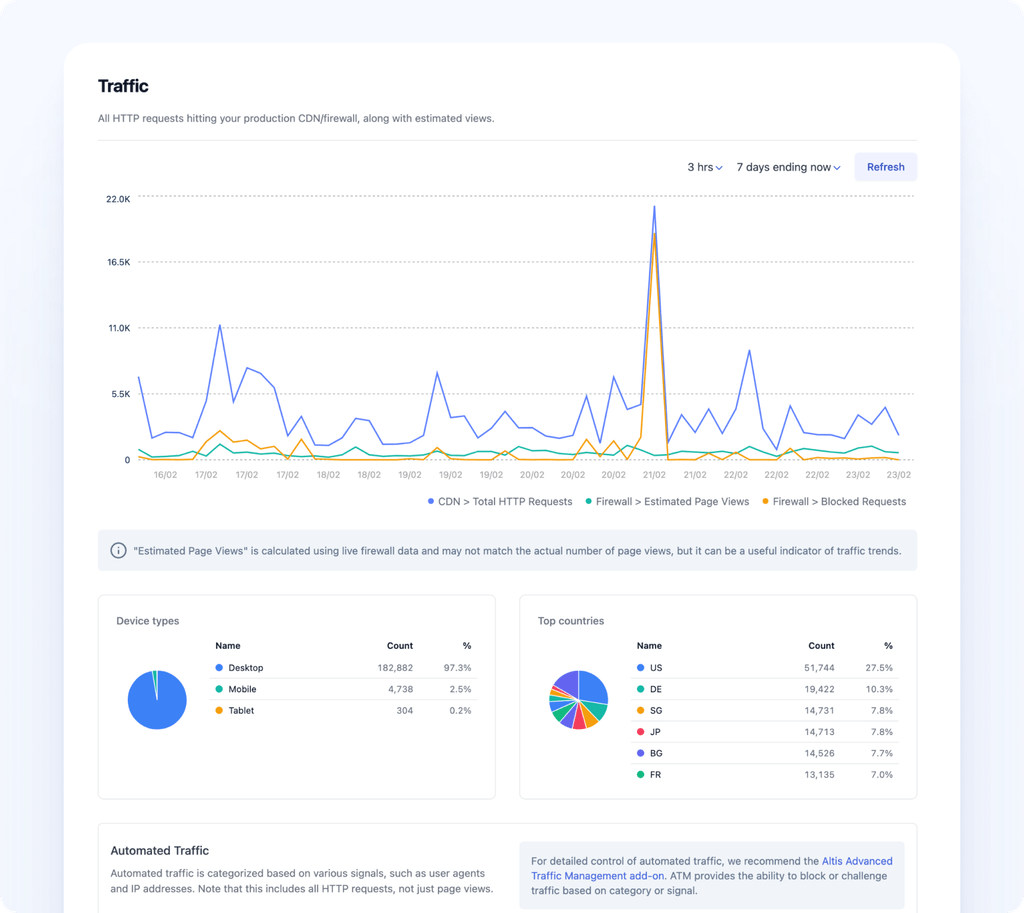
Task: Open the Altis Advanced Traffic Management add-on link
Action: pos(857,861)
